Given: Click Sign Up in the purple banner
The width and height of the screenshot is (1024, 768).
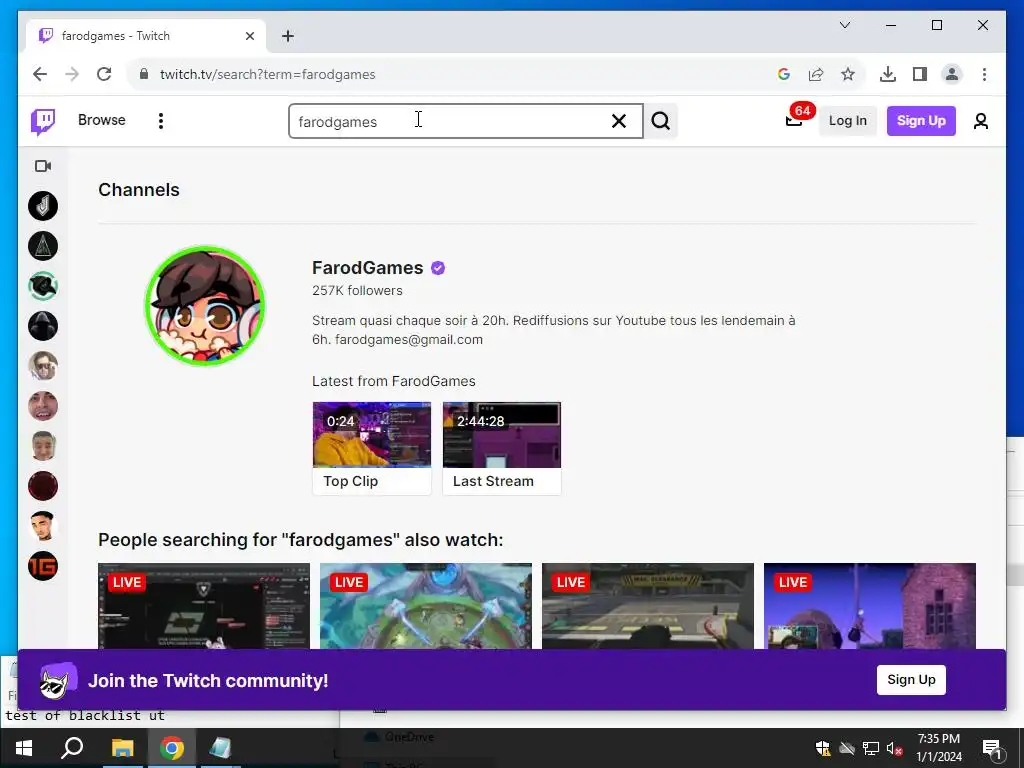Looking at the screenshot, I should (911, 680).
